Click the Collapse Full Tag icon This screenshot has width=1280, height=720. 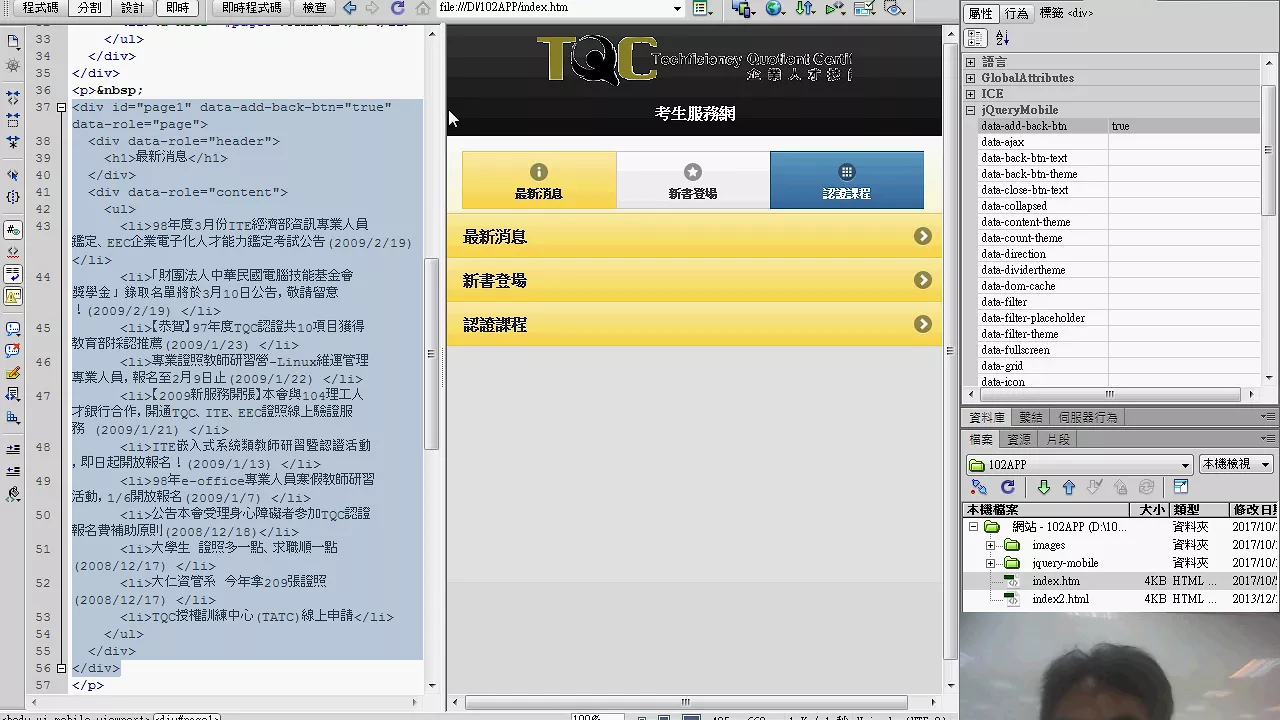point(13,98)
